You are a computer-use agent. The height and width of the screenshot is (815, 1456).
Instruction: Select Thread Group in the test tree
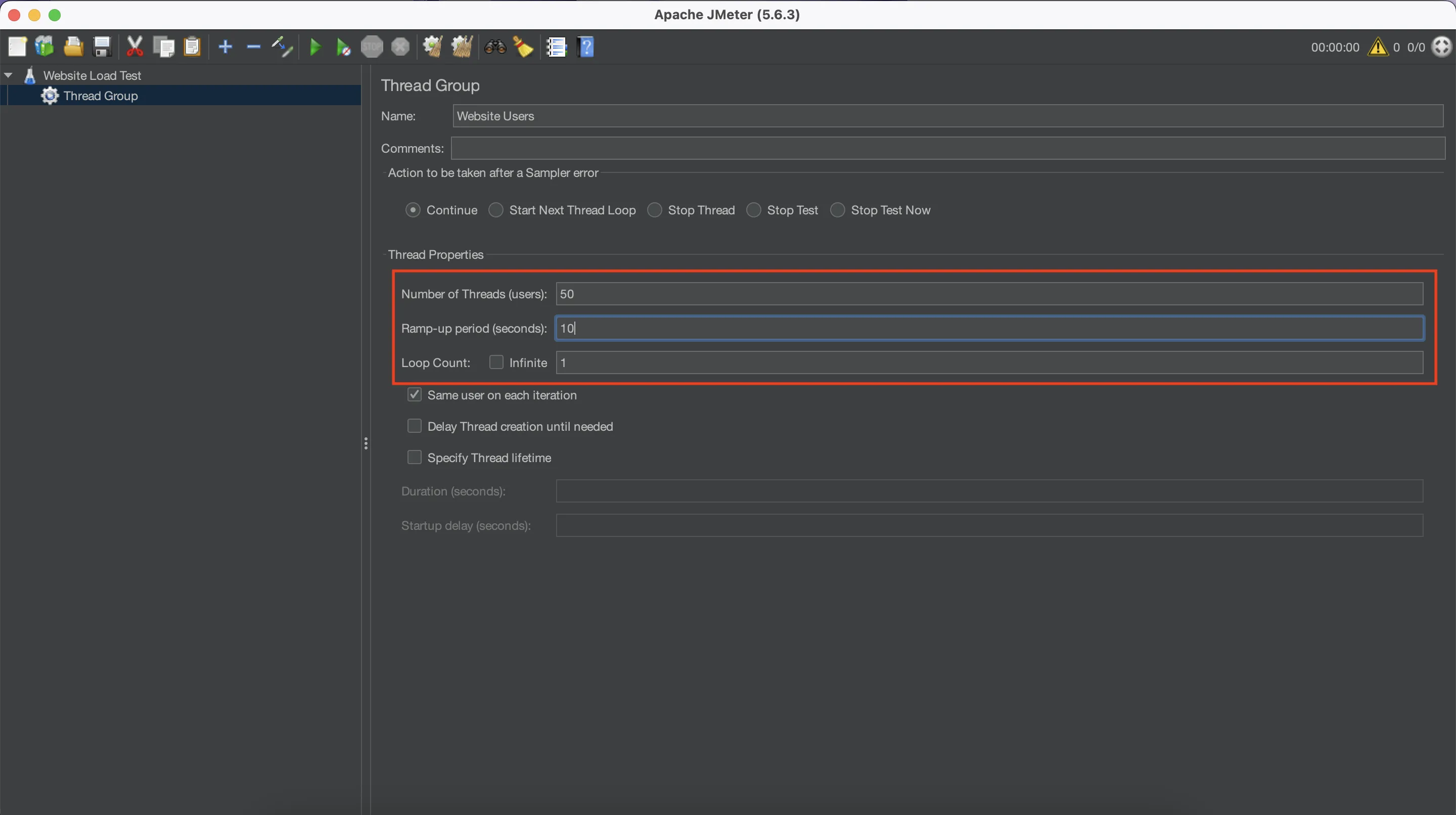(x=101, y=96)
